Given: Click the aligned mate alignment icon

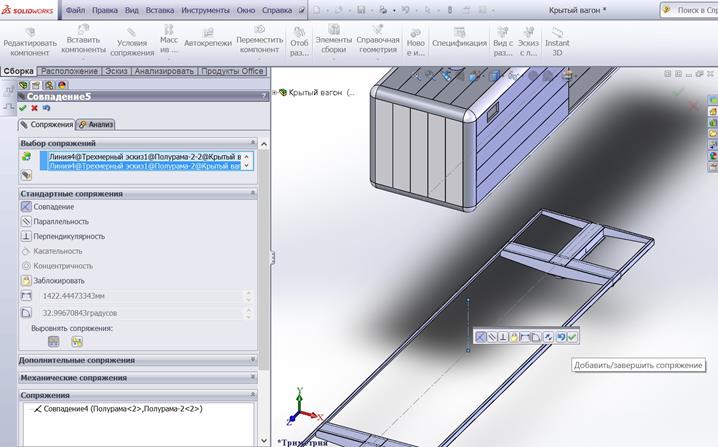Looking at the screenshot, I should click(53, 341).
